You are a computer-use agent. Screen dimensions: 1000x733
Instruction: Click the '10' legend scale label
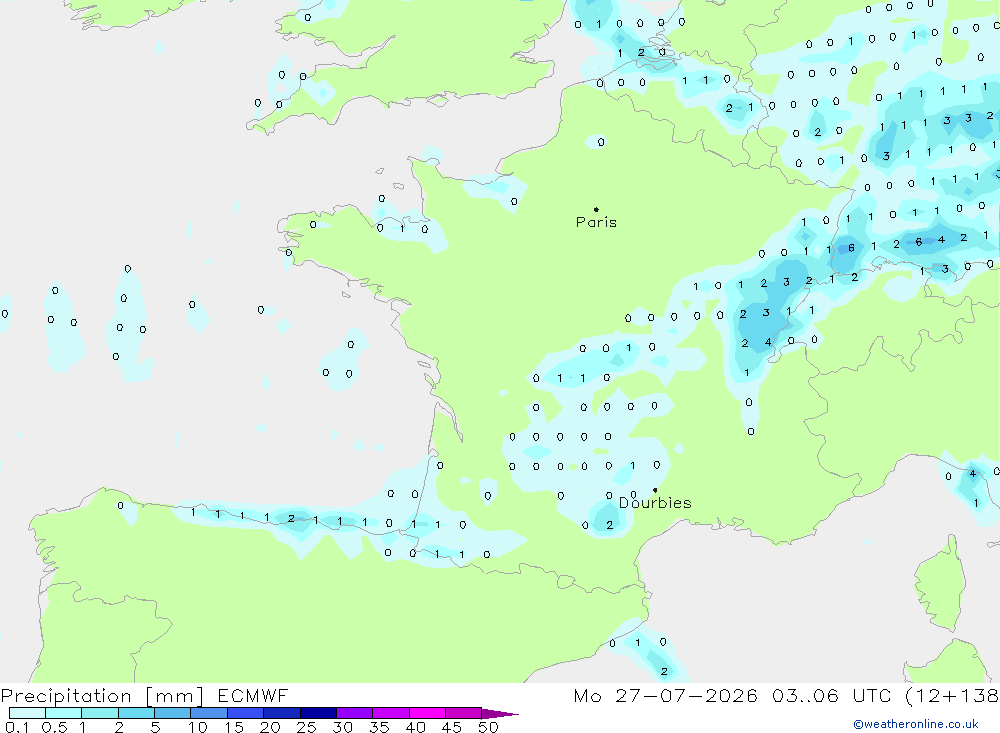coord(198,727)
